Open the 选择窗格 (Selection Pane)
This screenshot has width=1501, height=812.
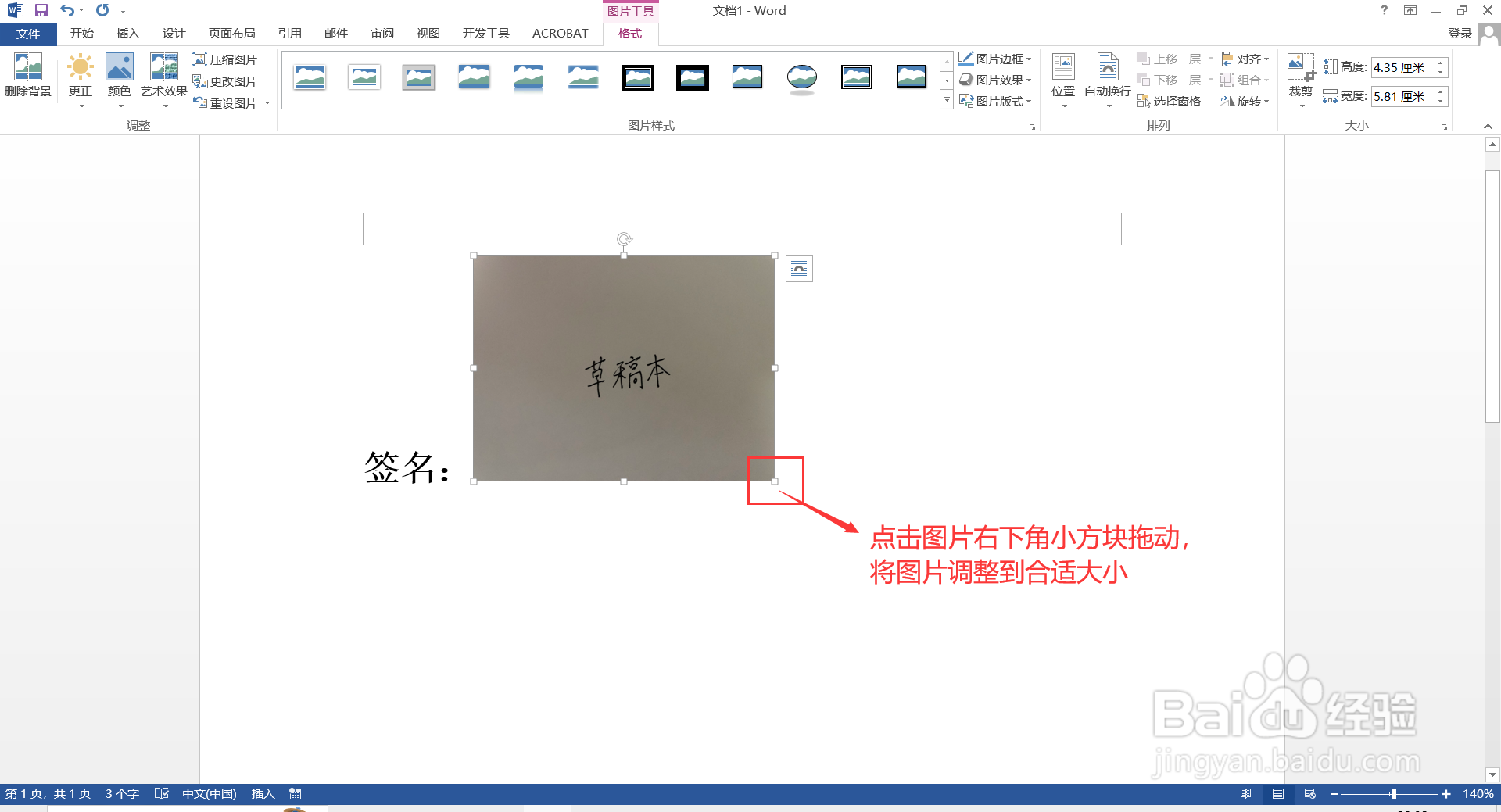click(x=1170, y=101)
